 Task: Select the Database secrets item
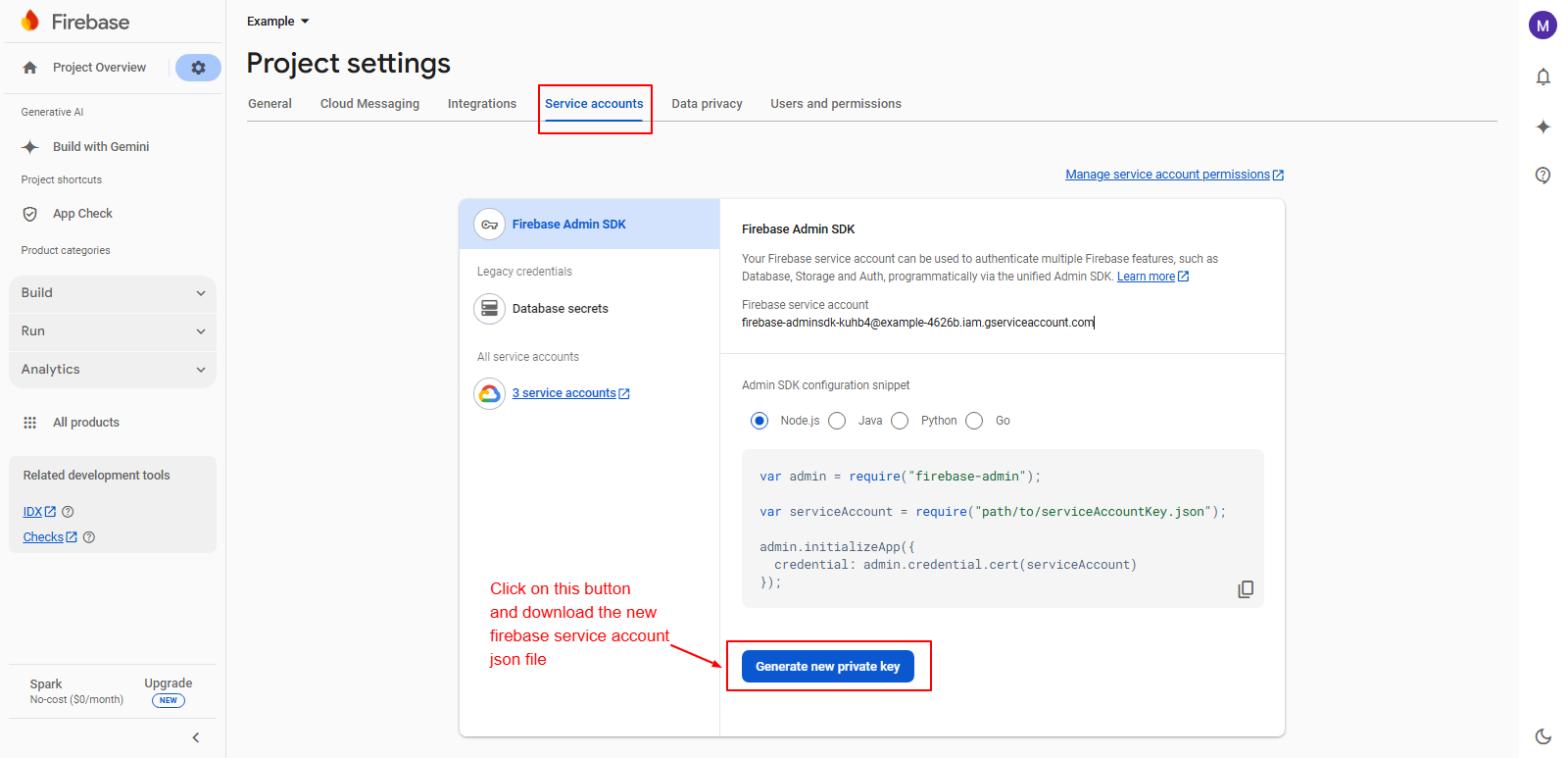click(x=590, y=309)
